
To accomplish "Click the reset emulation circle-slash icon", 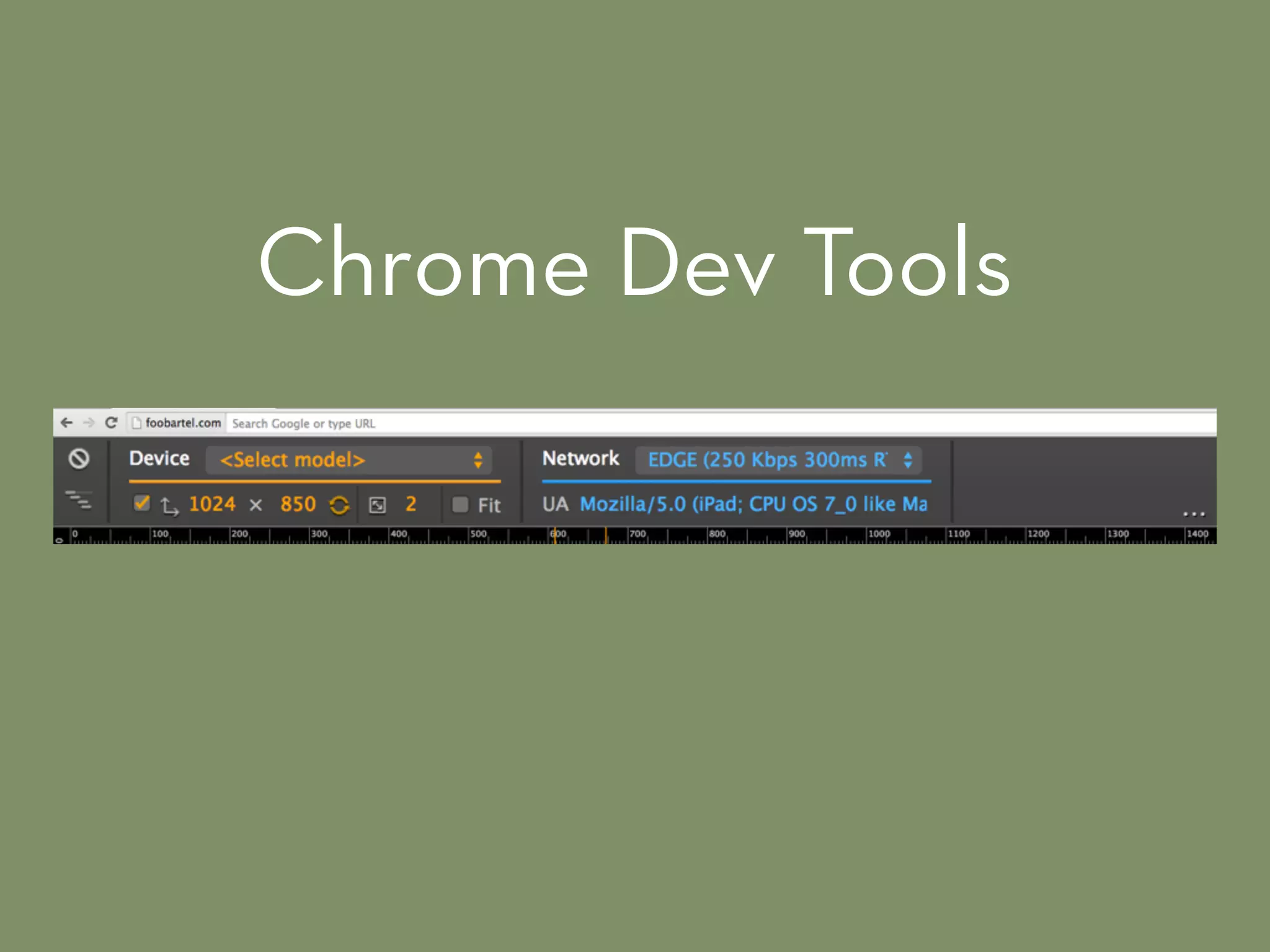I will (79, 459).
